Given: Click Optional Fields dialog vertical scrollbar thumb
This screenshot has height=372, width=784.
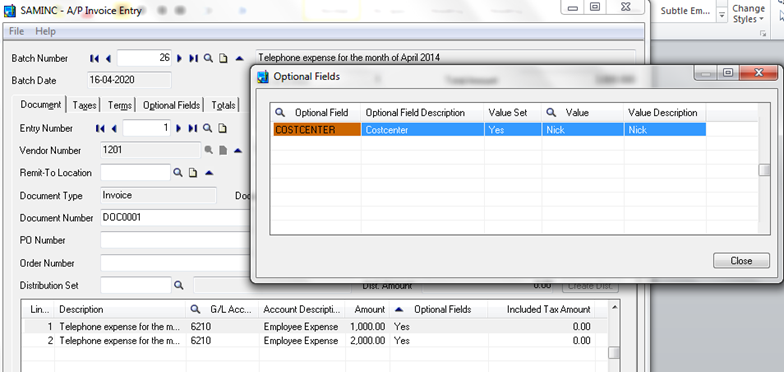Looking at the screenshot, I should point(764,170).
